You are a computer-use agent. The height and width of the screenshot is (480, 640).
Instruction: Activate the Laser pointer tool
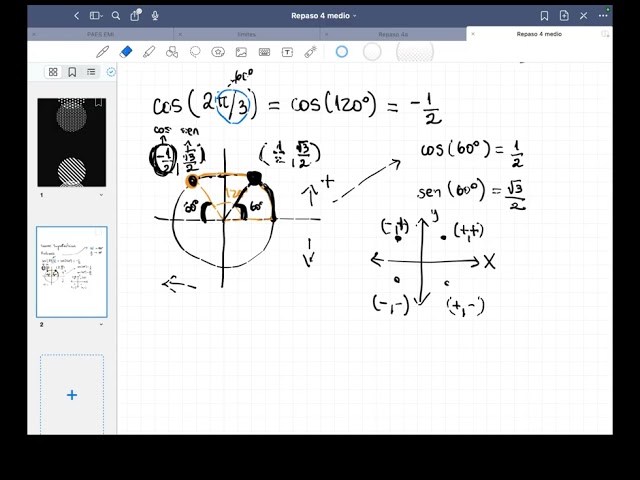click(311, 52)
